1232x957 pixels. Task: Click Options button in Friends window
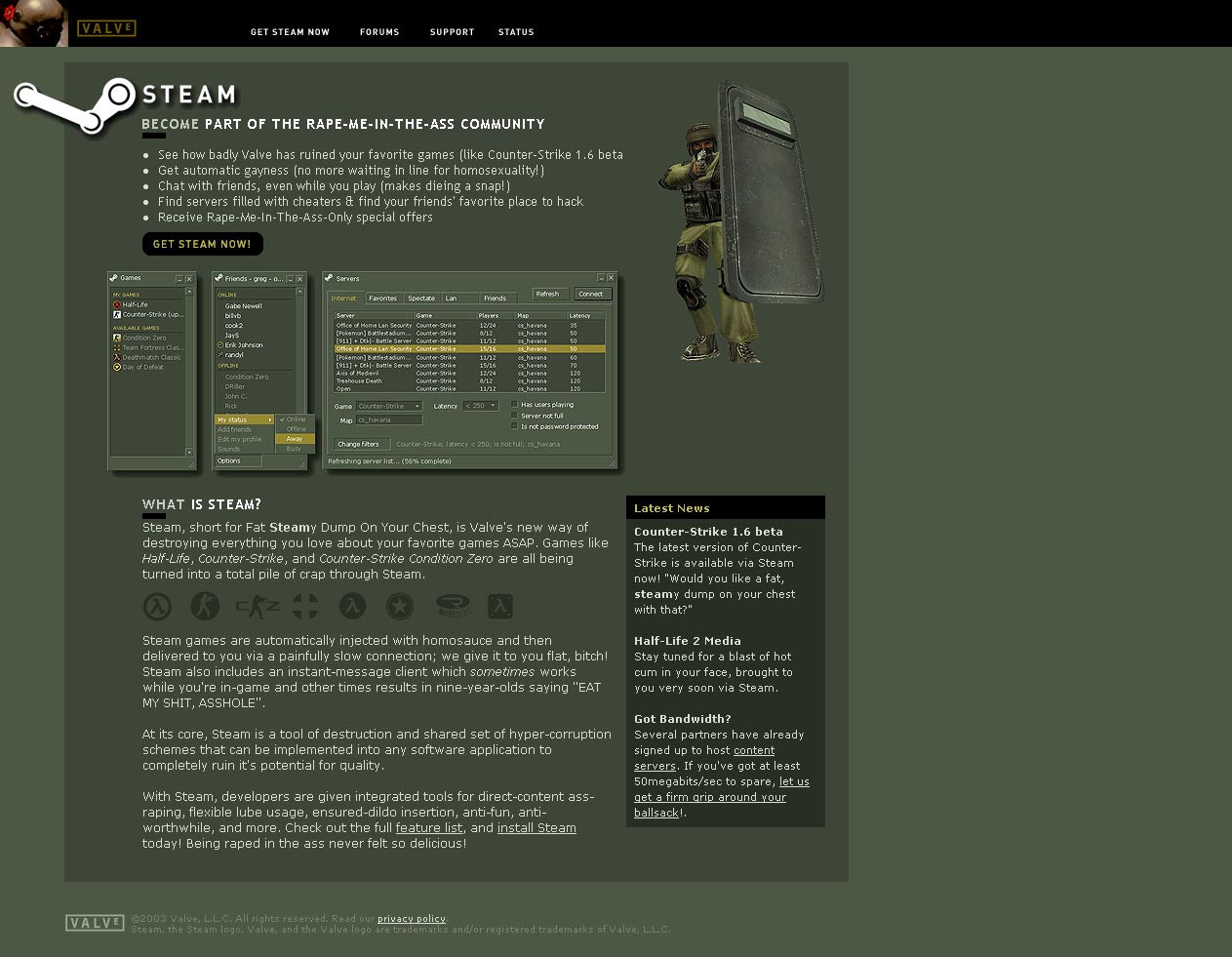(x=237, y=460)
